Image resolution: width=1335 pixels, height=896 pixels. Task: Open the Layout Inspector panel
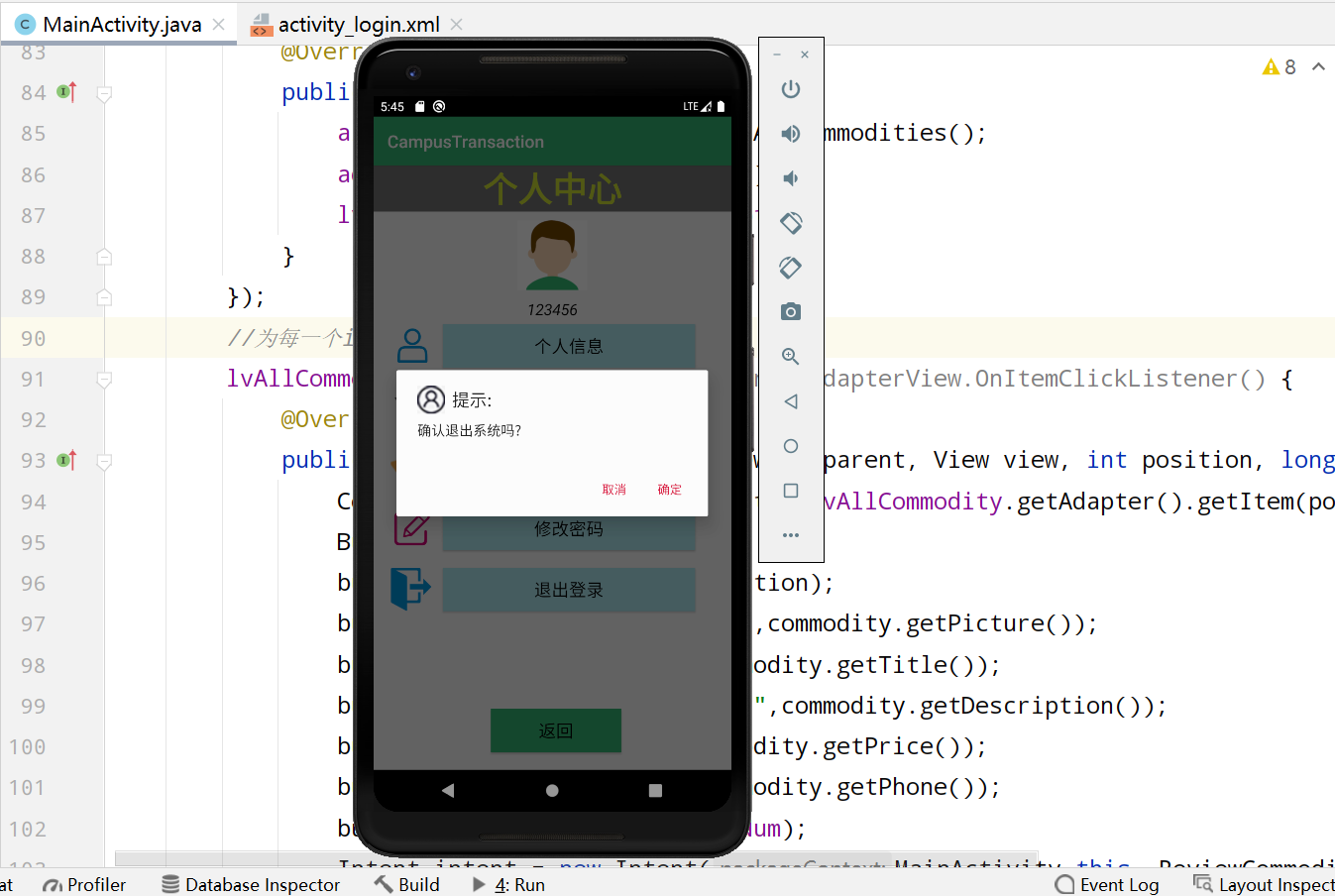[x=1264, y=884]
